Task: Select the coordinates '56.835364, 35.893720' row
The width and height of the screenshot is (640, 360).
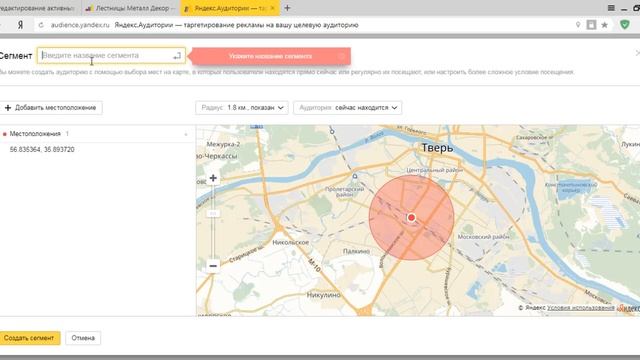Action: [42, 150]
